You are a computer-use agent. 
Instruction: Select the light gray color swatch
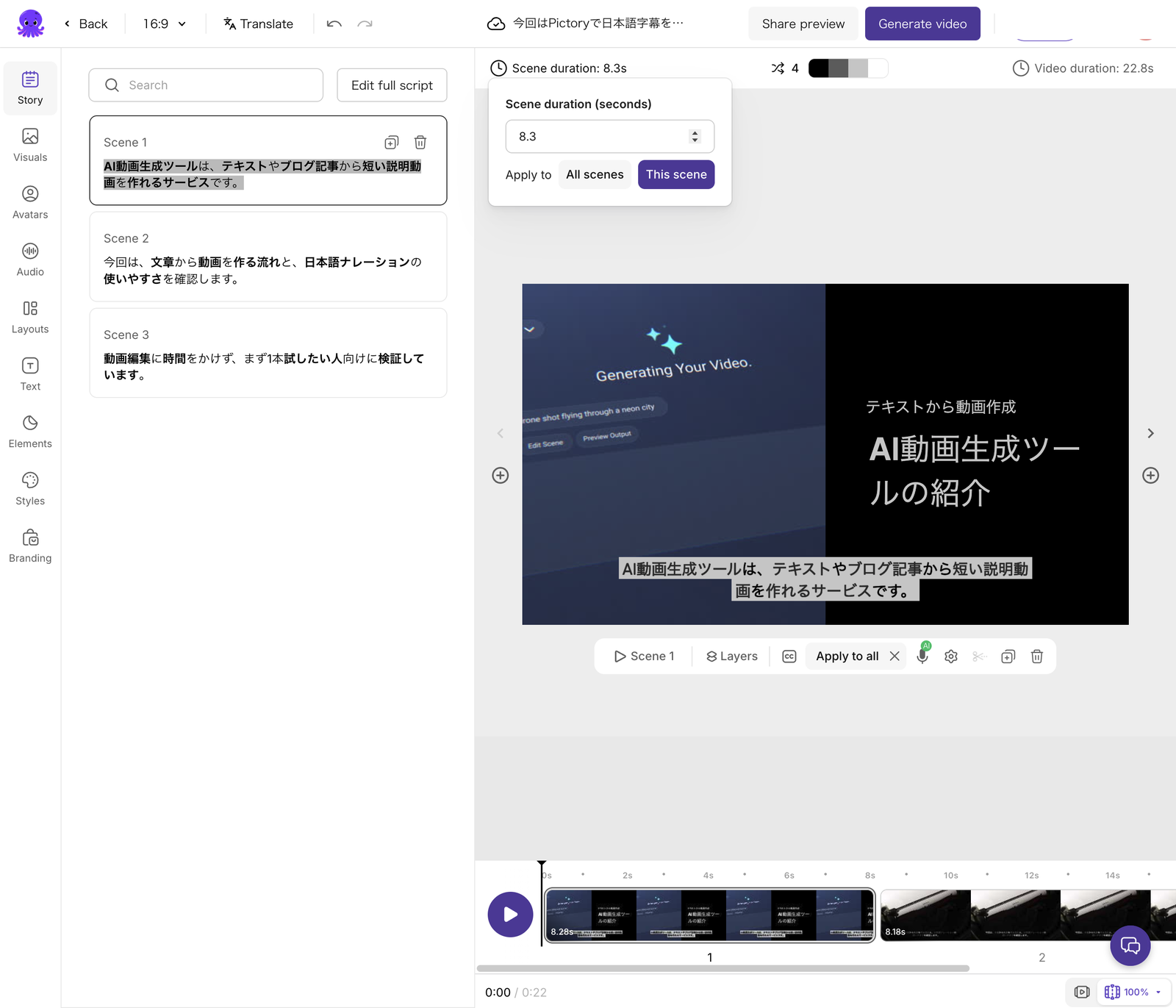(x=858, y=68)
